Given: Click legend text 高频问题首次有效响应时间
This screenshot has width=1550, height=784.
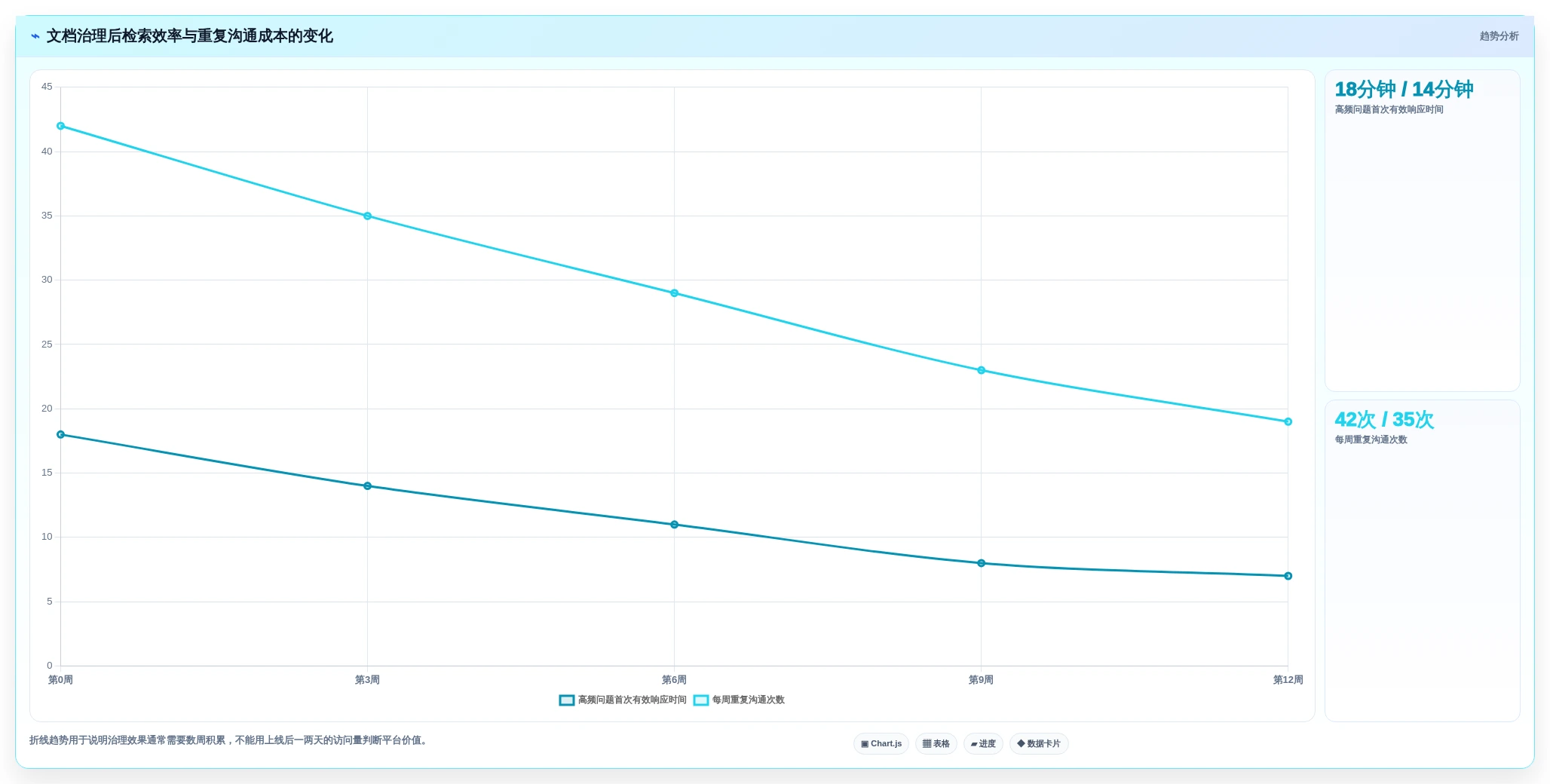Looking at the screenshot, I should [633, 700].
